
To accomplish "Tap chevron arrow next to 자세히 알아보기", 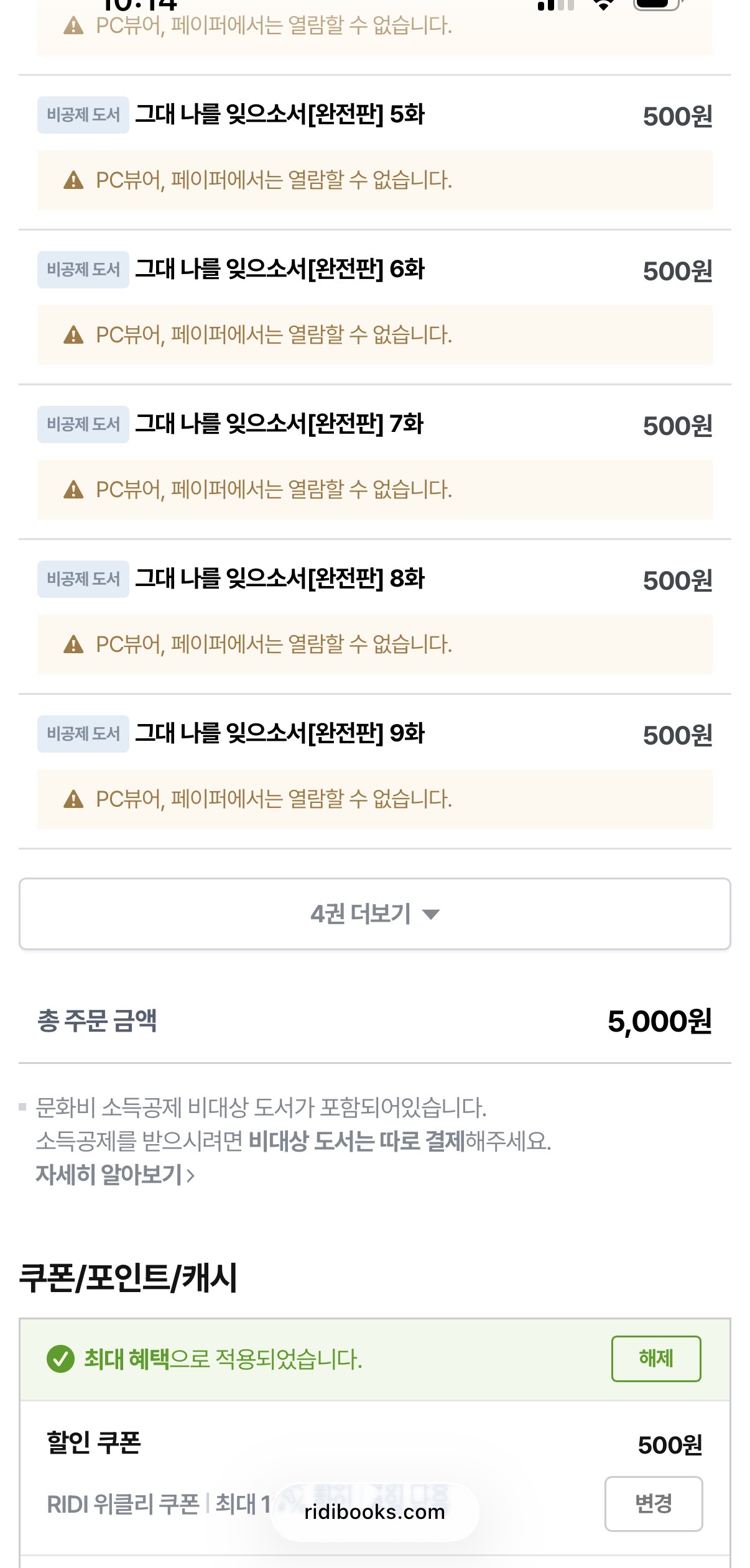I will click(x=190, y=1175).
